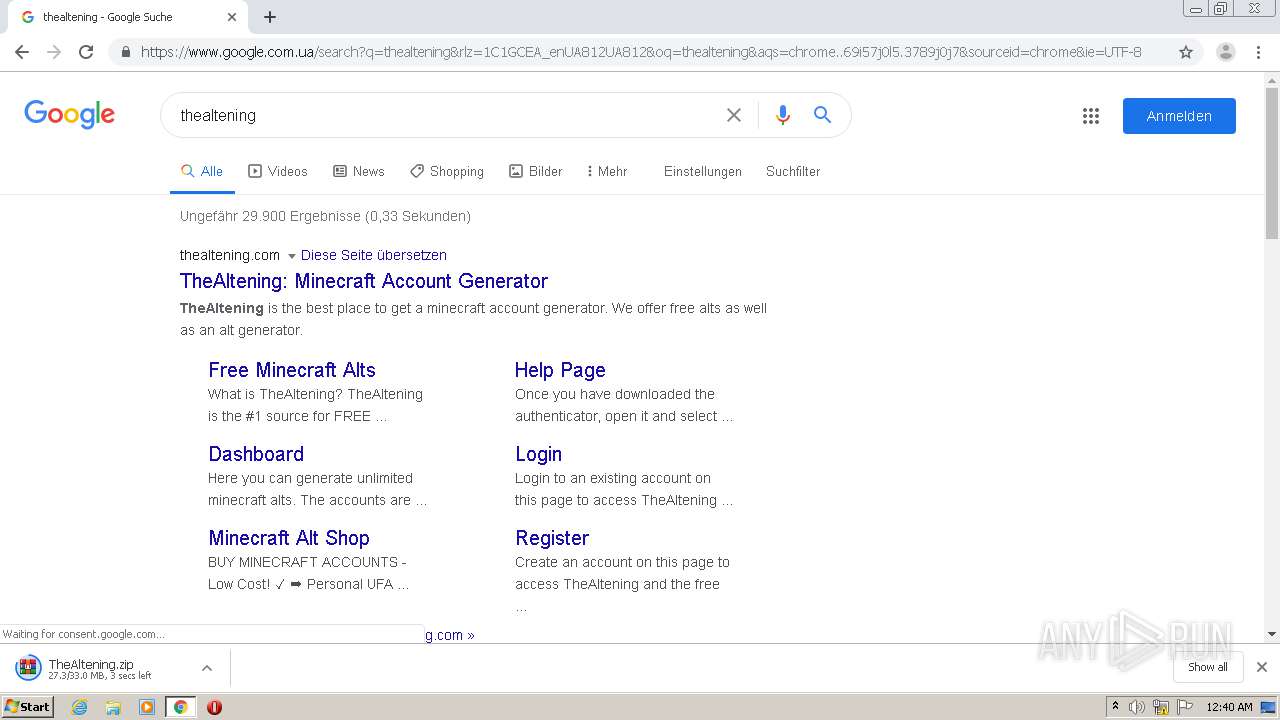Expand the TheAltening.zip download options arrow
This screenshot has width=1280, height=720.
207,668
